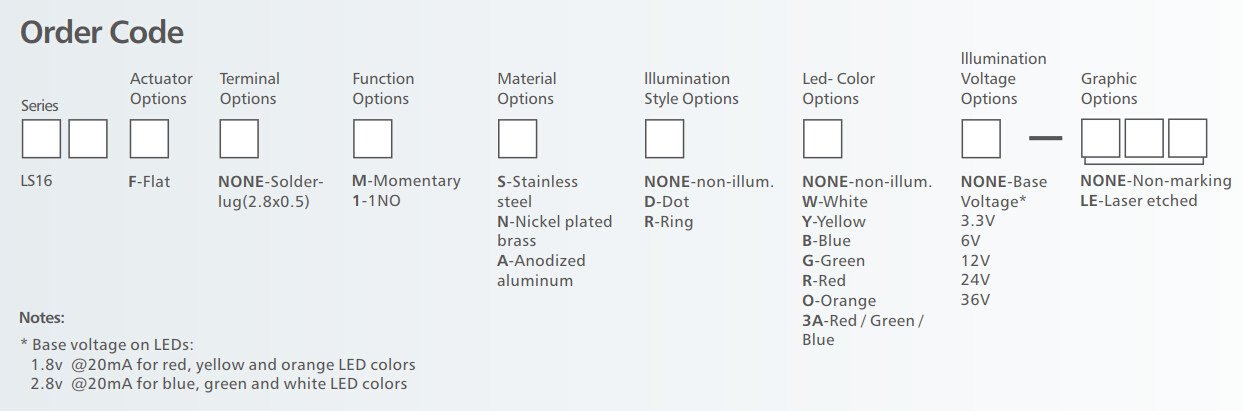Click the Terminal Options code box
Viewport: 1243px width, 411px height.
(239, 139)
